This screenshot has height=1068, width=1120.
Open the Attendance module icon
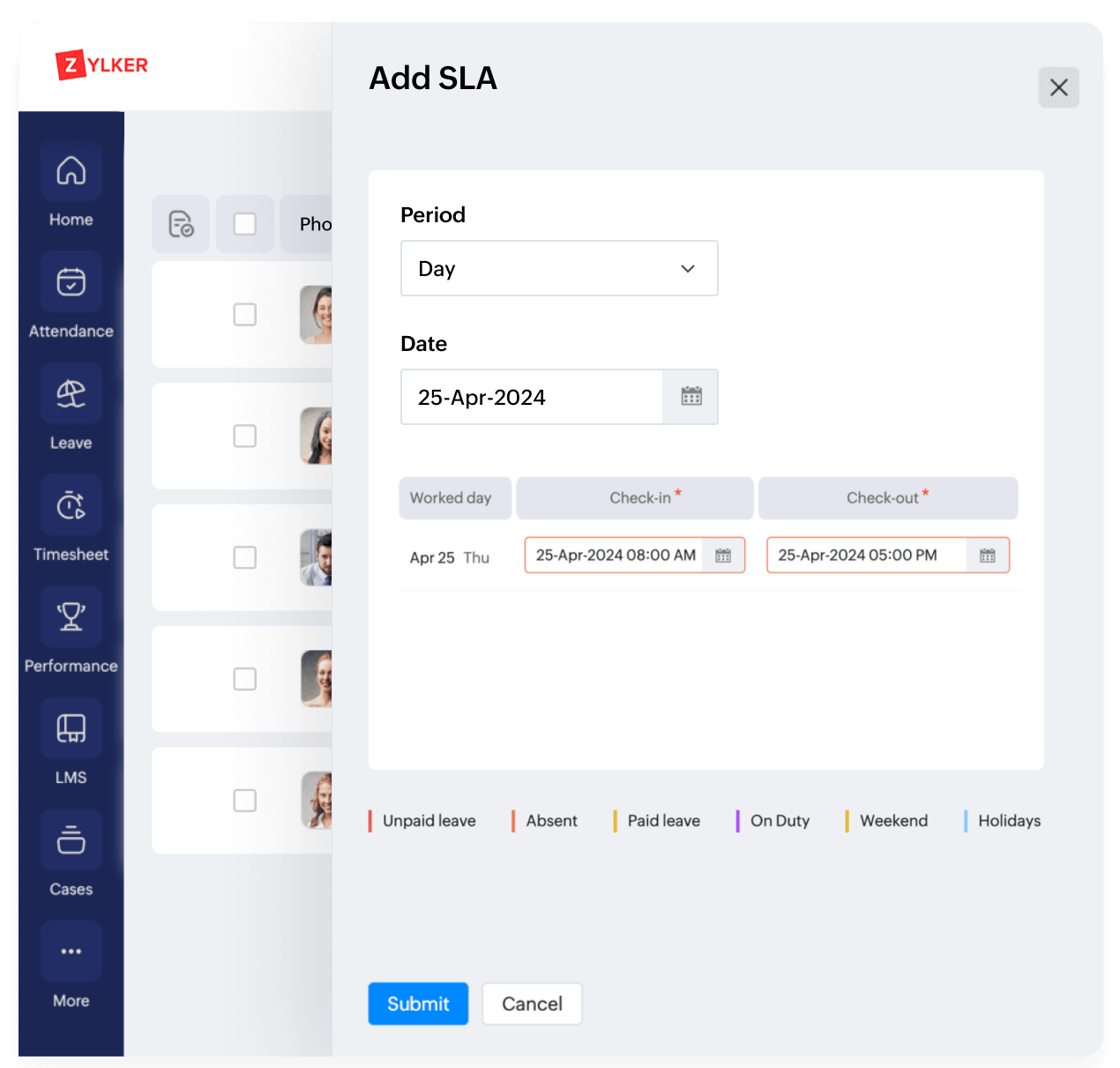tap(71, 281)
